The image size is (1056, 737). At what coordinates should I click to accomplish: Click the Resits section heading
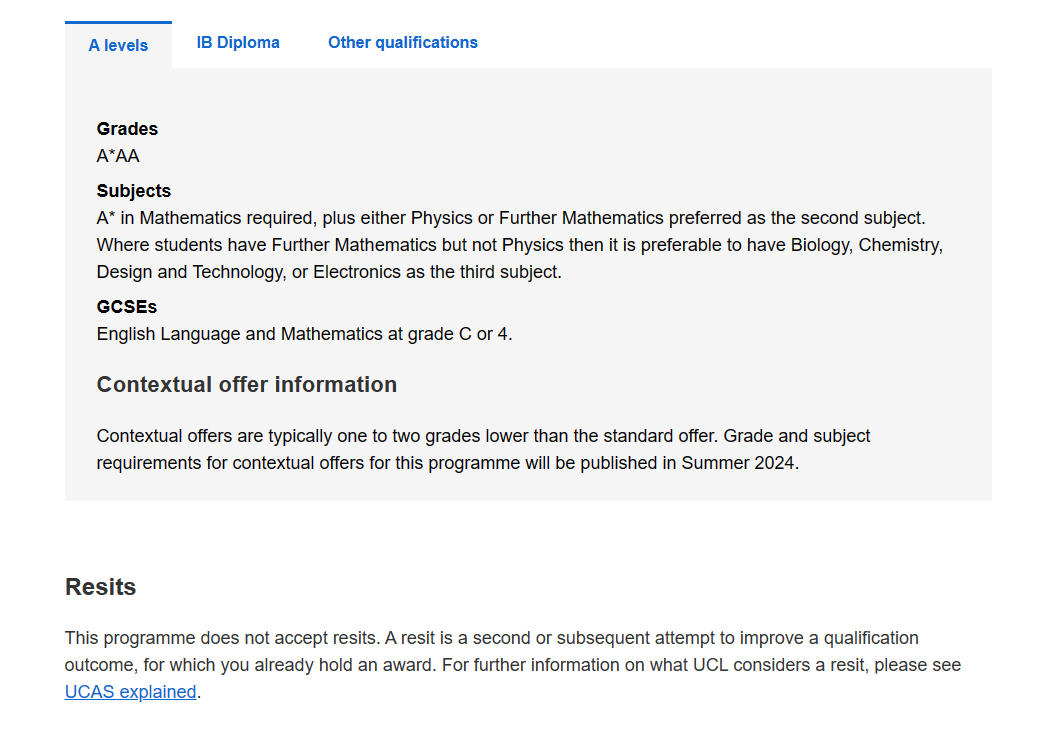coord(100,587)
